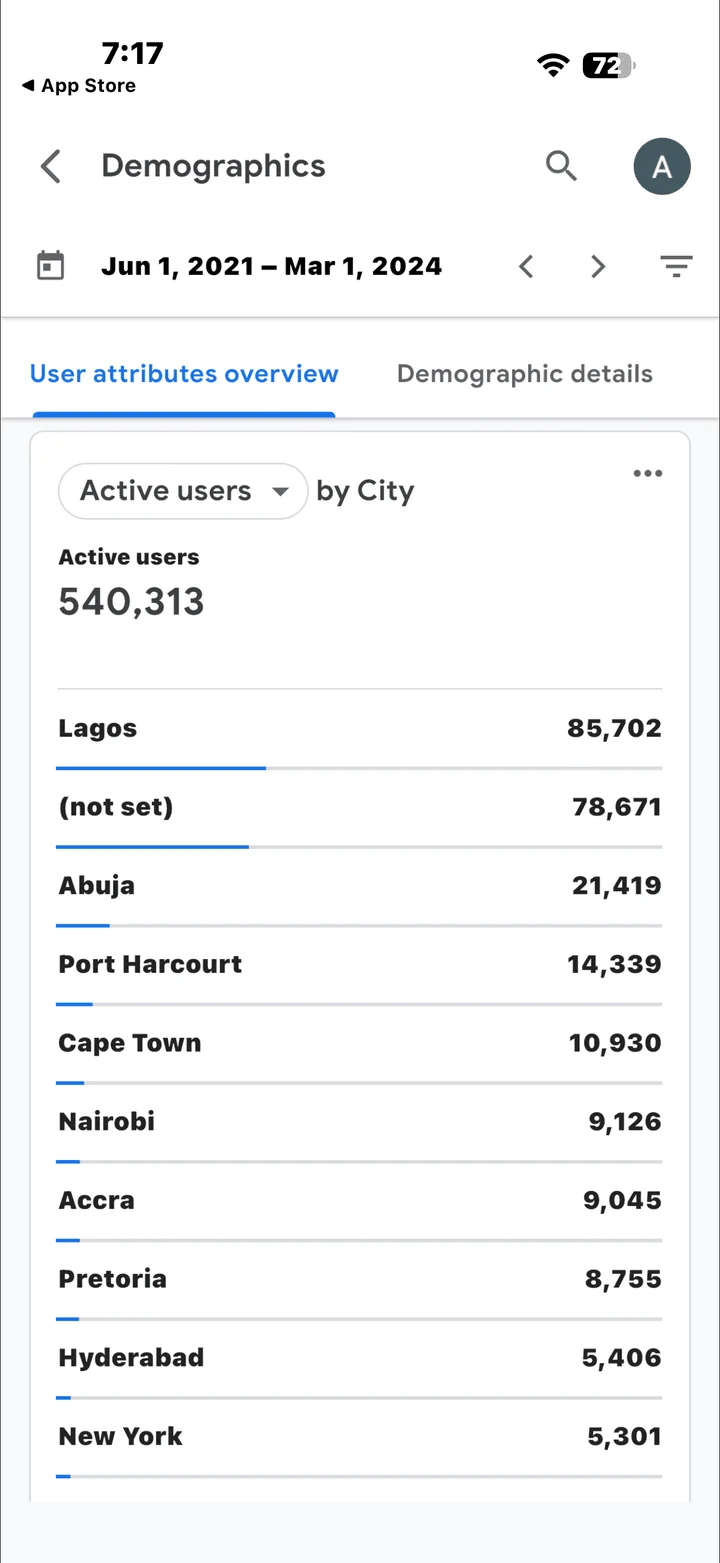The height and width of the screenshot is (1563, 720).
Task: Tap the 'by City' dimension label
Action: click(365, 491)
